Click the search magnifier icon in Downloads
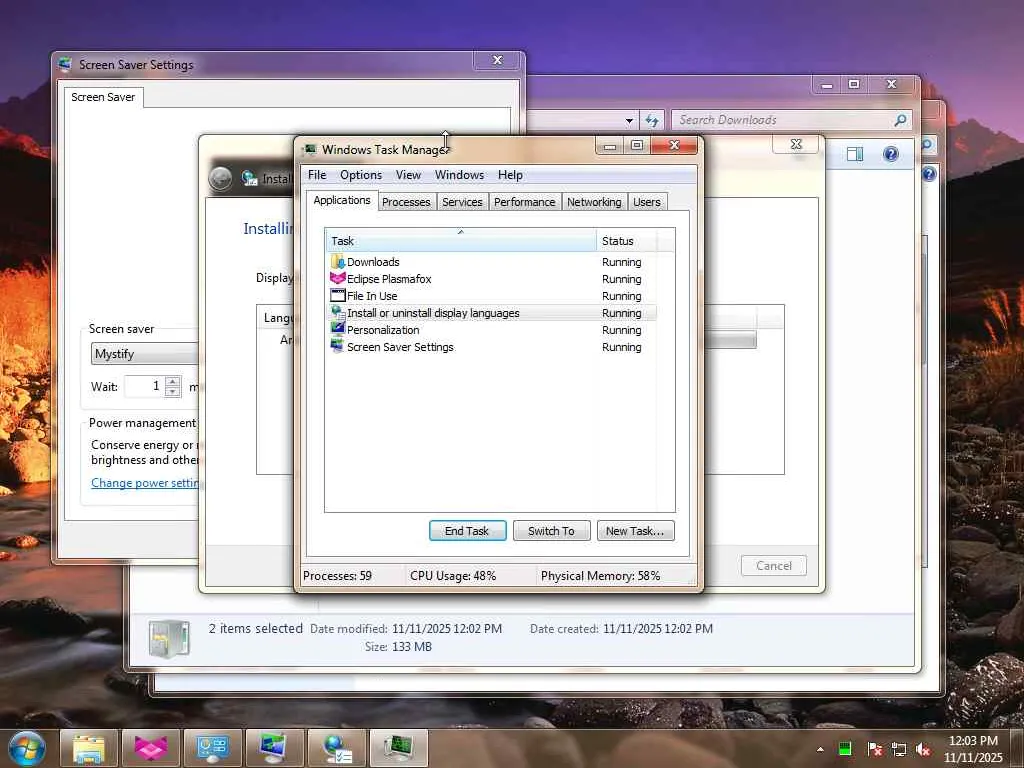 [x=901, y=120]
